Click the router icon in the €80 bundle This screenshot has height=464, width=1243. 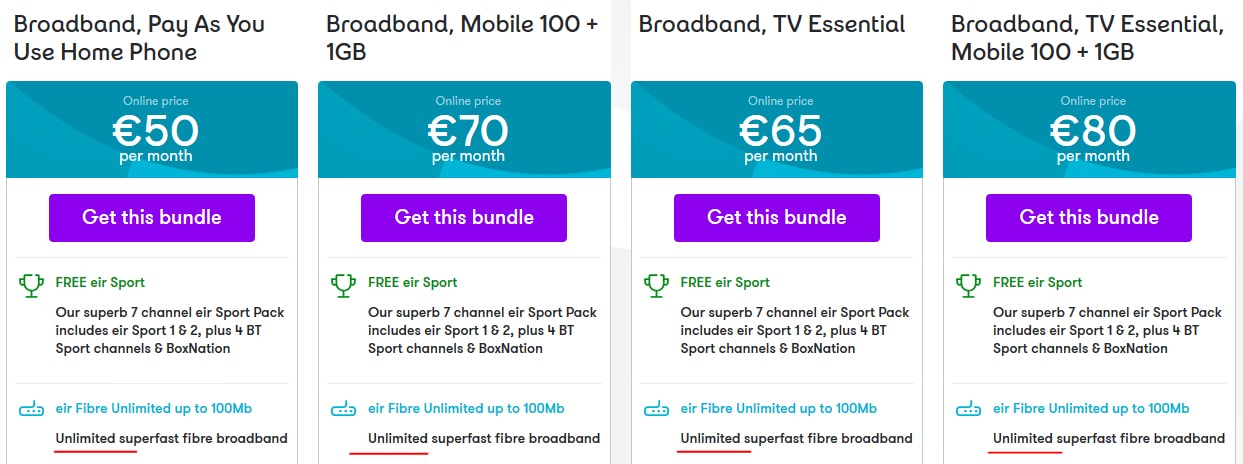969,409
